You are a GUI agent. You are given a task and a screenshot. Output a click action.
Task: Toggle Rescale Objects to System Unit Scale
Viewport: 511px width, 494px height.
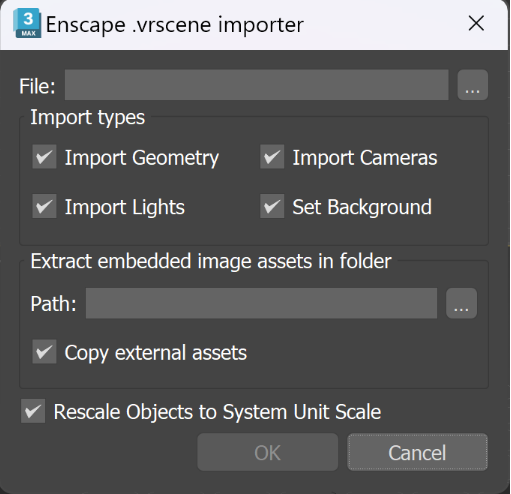pos(33,411)
